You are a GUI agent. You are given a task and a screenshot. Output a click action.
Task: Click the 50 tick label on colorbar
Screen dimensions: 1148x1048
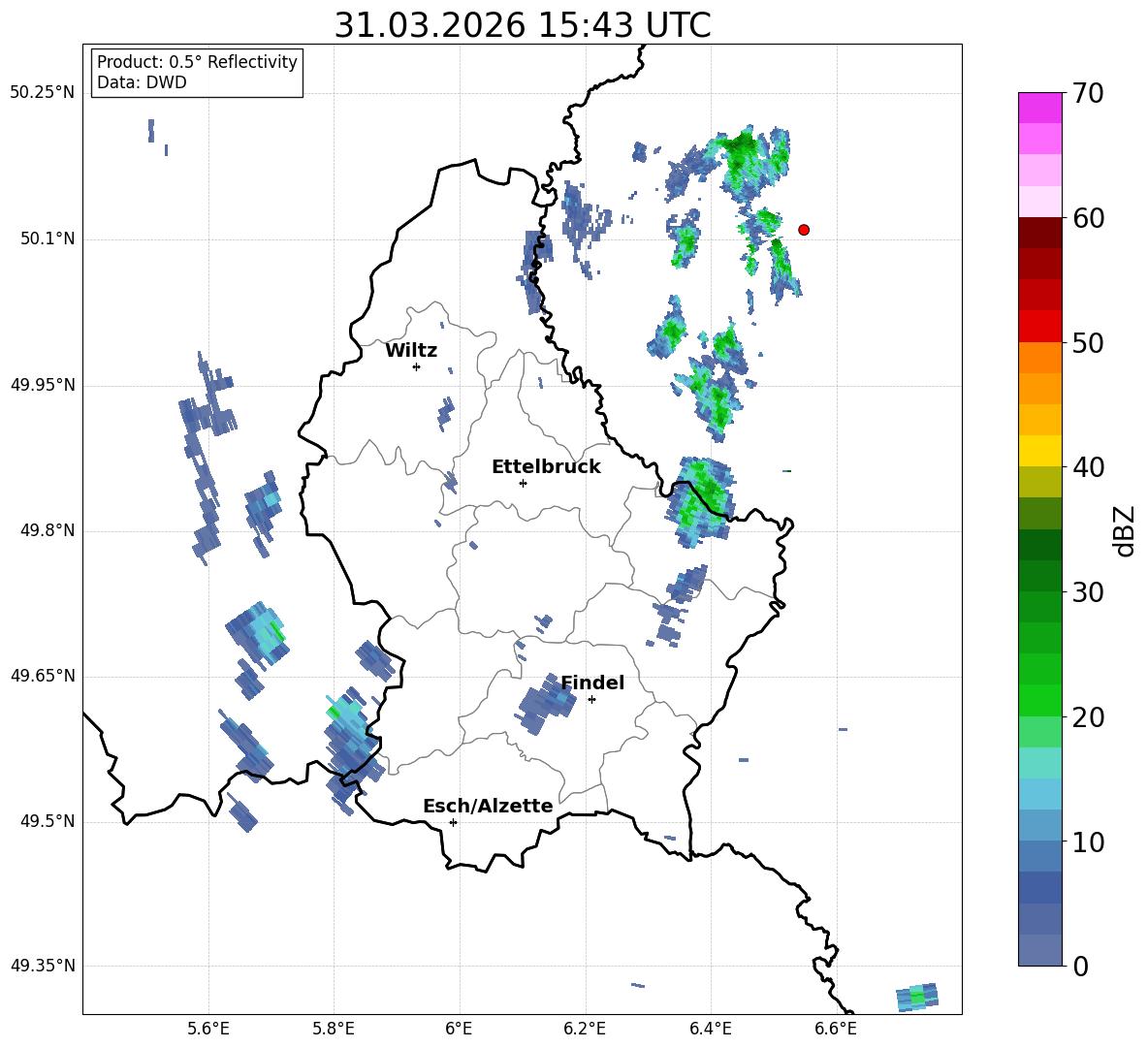[1088, 342]
